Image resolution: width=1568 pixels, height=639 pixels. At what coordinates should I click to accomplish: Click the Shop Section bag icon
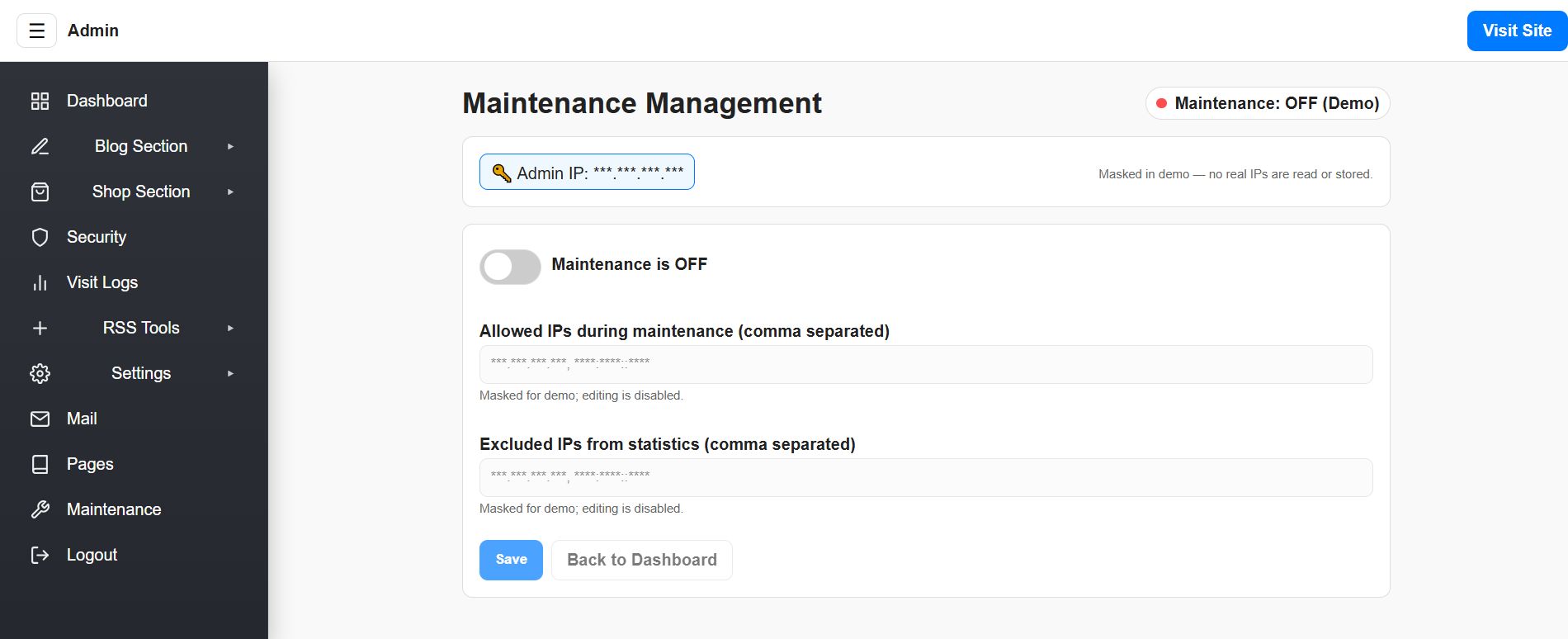point(40,192)
